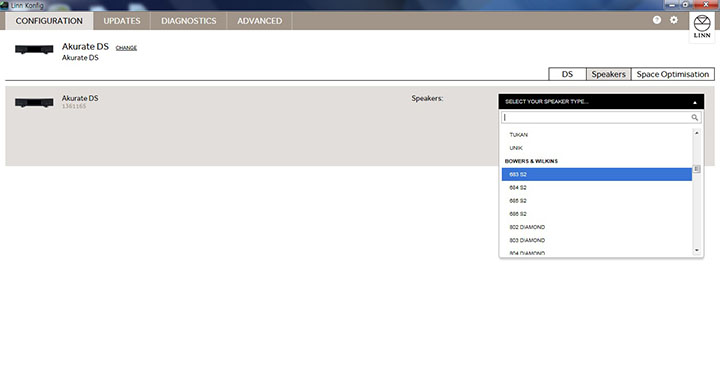Minimize the Linn Konfig window

tap(672, 4)
